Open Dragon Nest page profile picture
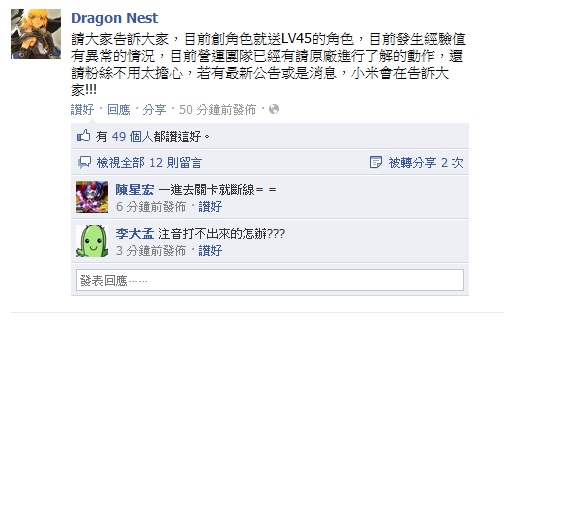 pos(36,34)
